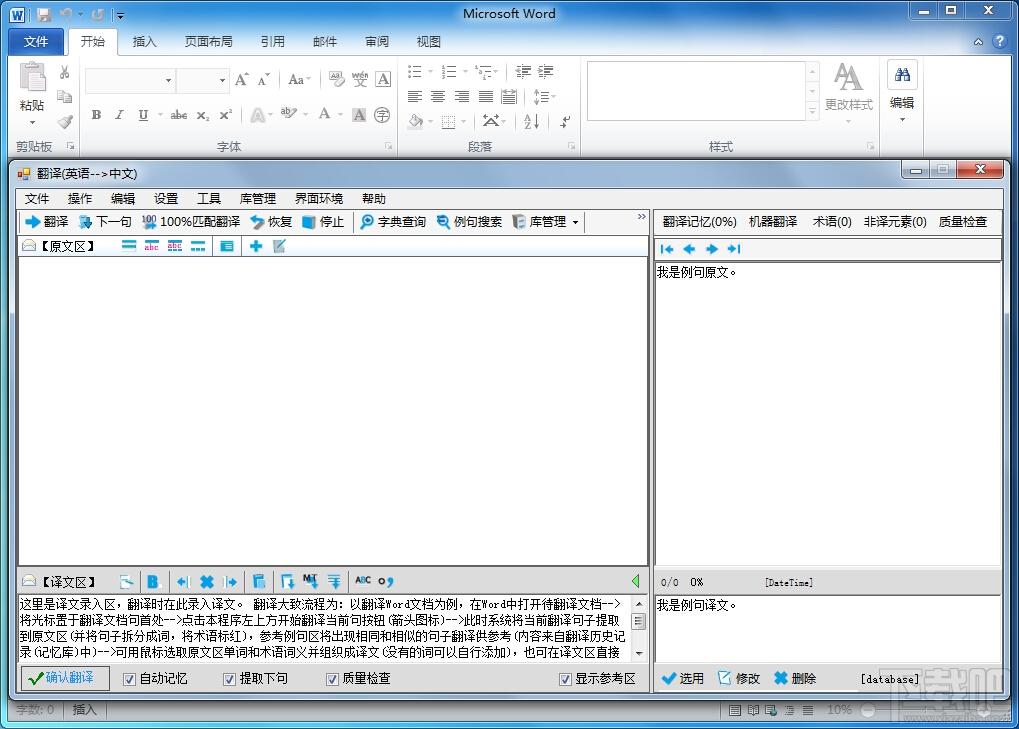Image resolution: width=1019 pixels, height=729 pixels.
Task: Toggle the 提取下句 checkbox
Action: (x=229, y=679)
